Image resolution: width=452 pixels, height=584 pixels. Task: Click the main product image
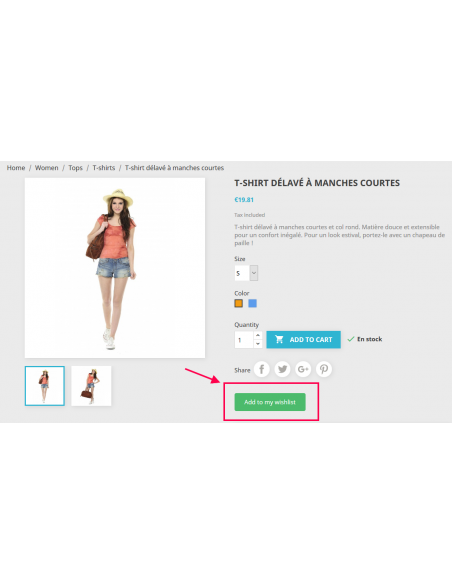(x=115, y=268)
